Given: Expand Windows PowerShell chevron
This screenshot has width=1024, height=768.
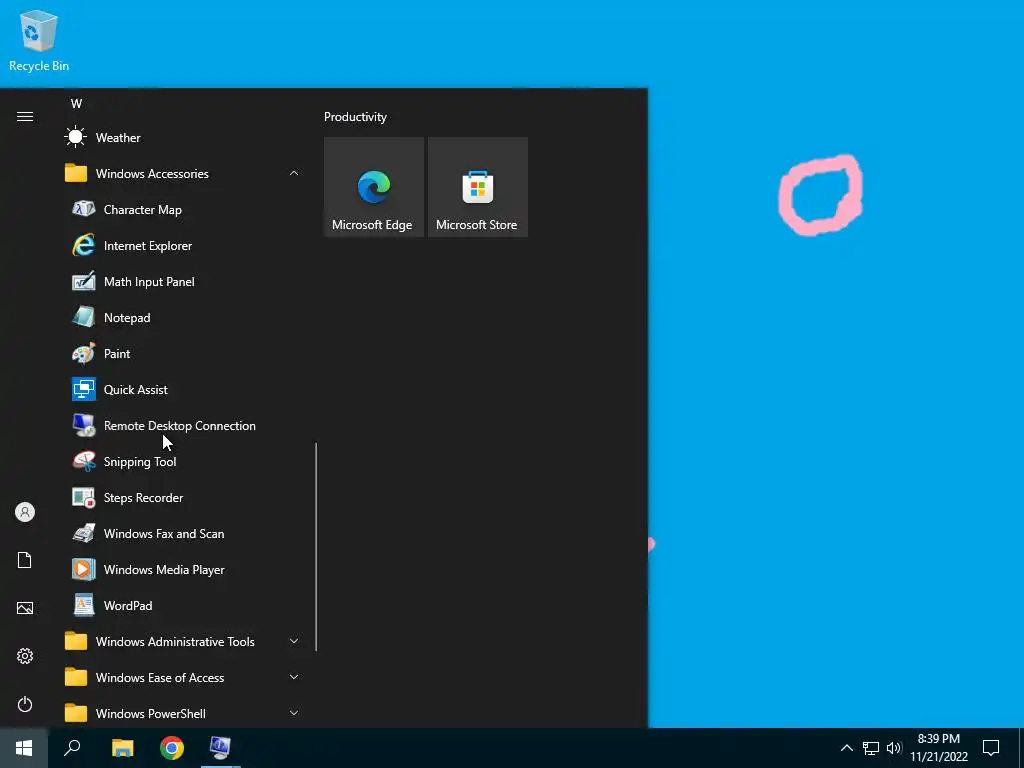Looking at the screenshot, I should (294, 713).
